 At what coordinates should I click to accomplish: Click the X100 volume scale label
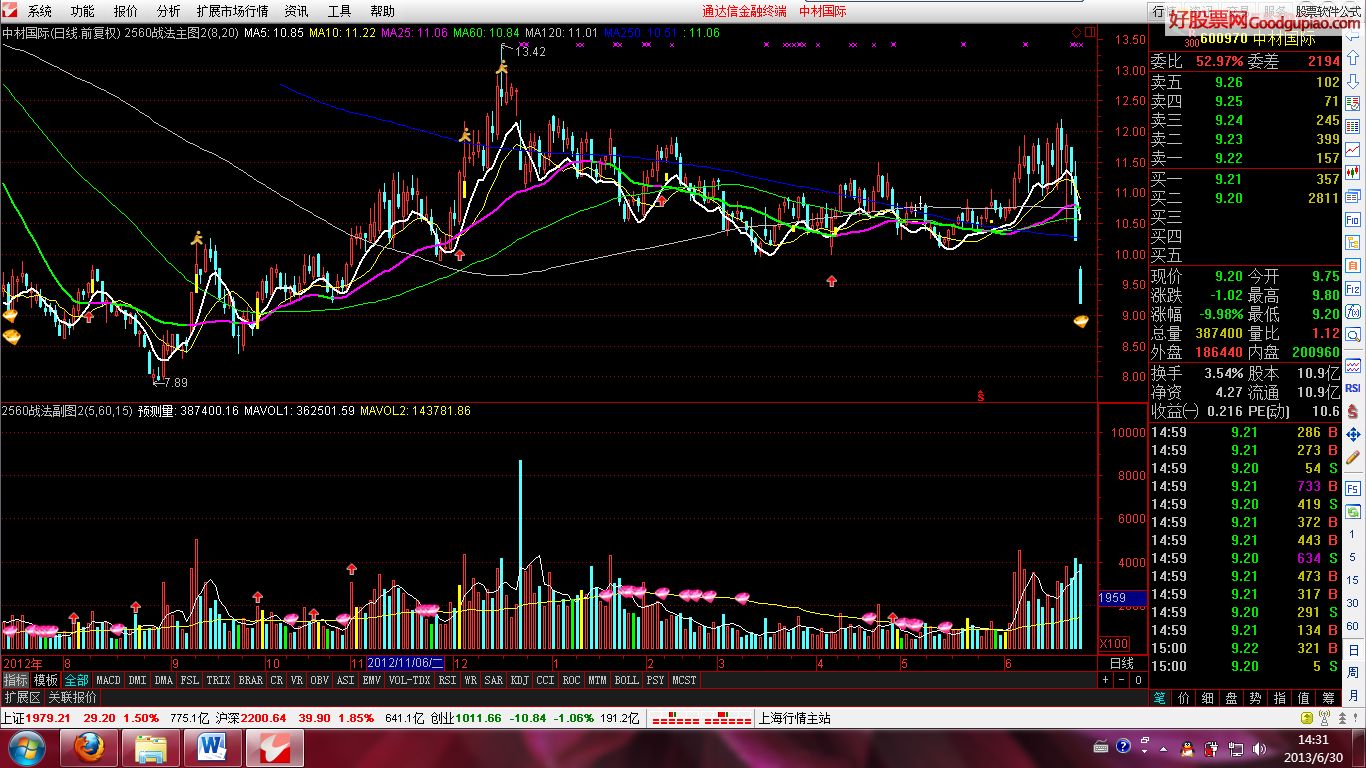[1114, 643]
